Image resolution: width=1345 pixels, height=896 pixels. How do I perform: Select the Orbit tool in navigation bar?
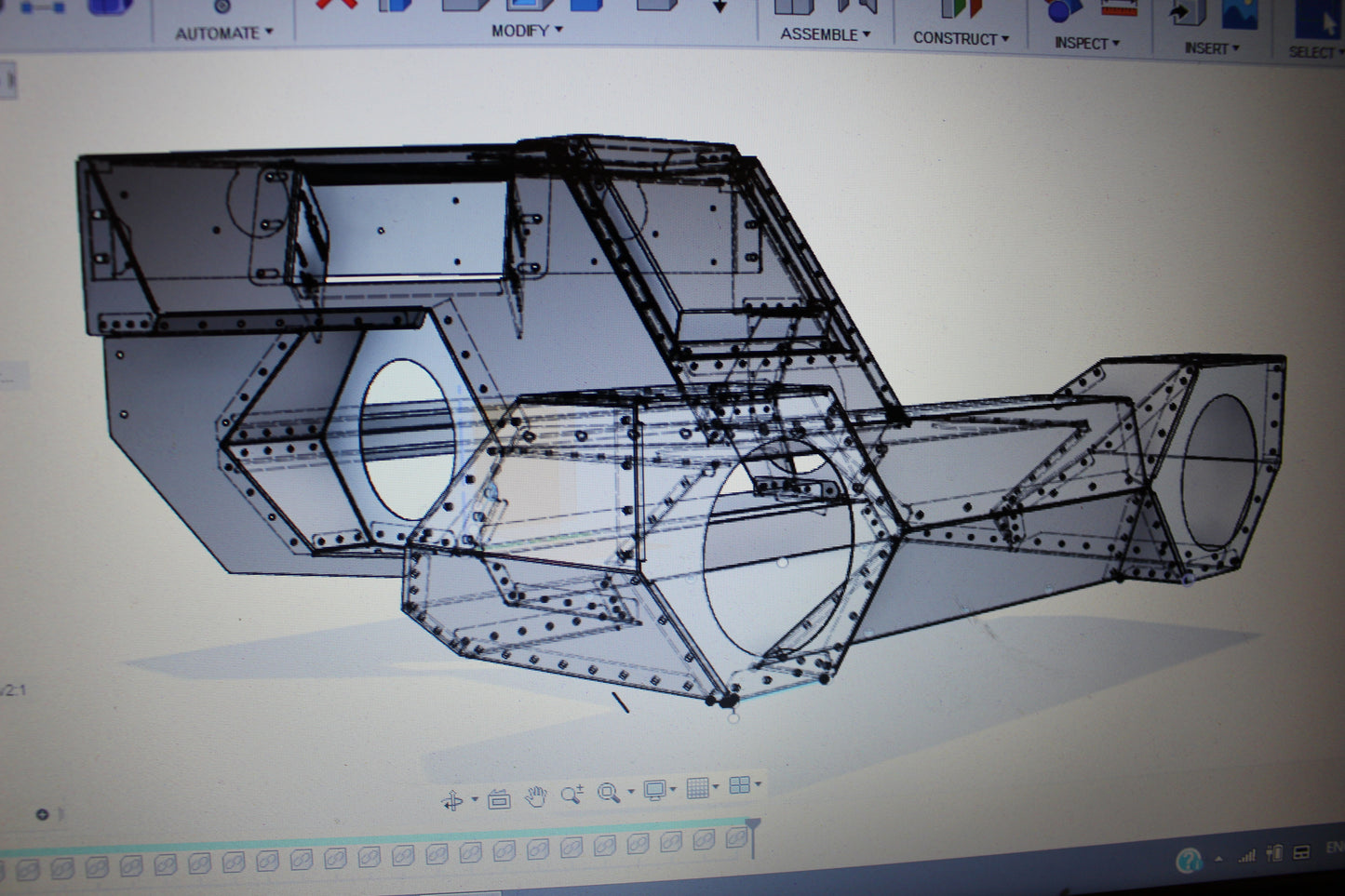pyautogui.click(x=453, y=800)
